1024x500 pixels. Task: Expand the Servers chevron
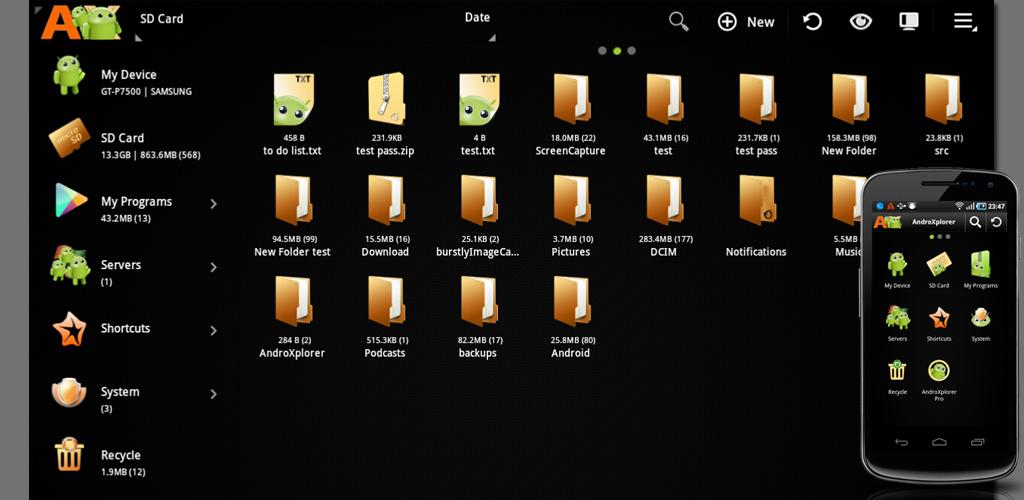point(214,267)
